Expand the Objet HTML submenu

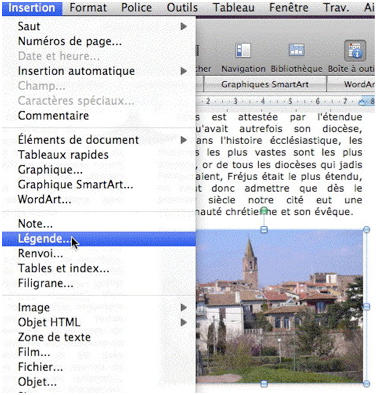(x=99, y=322)
